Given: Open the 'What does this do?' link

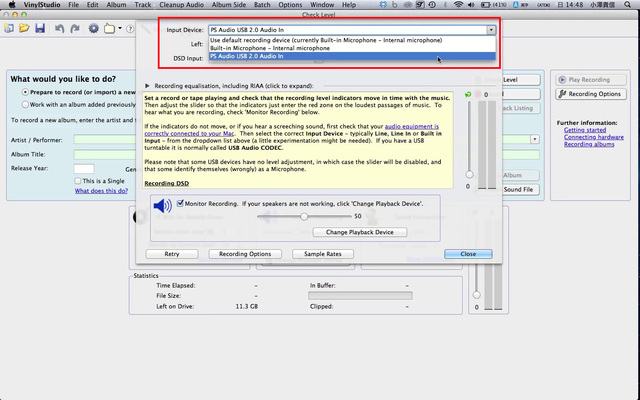Looking at the screenshot, I should (101, 191).
